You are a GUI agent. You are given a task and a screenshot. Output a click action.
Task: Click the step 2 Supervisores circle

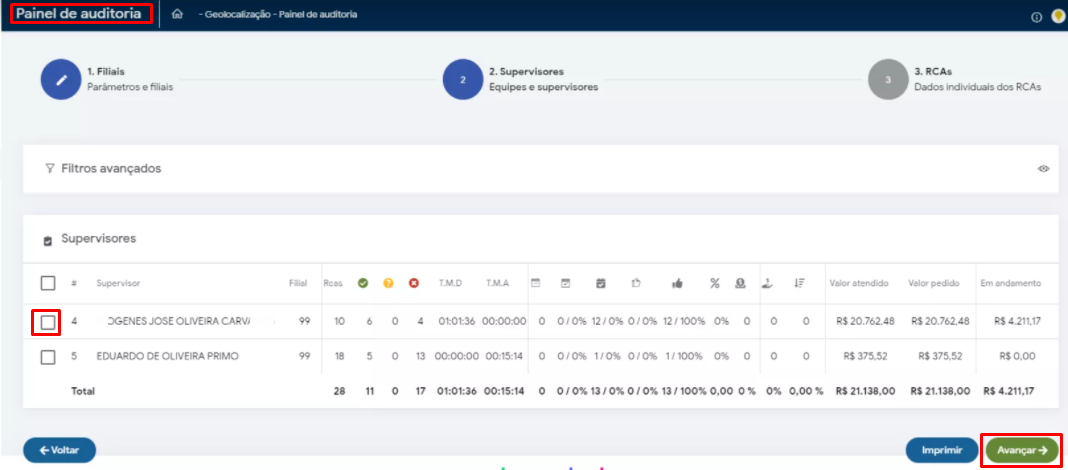(x=462, y=80)
